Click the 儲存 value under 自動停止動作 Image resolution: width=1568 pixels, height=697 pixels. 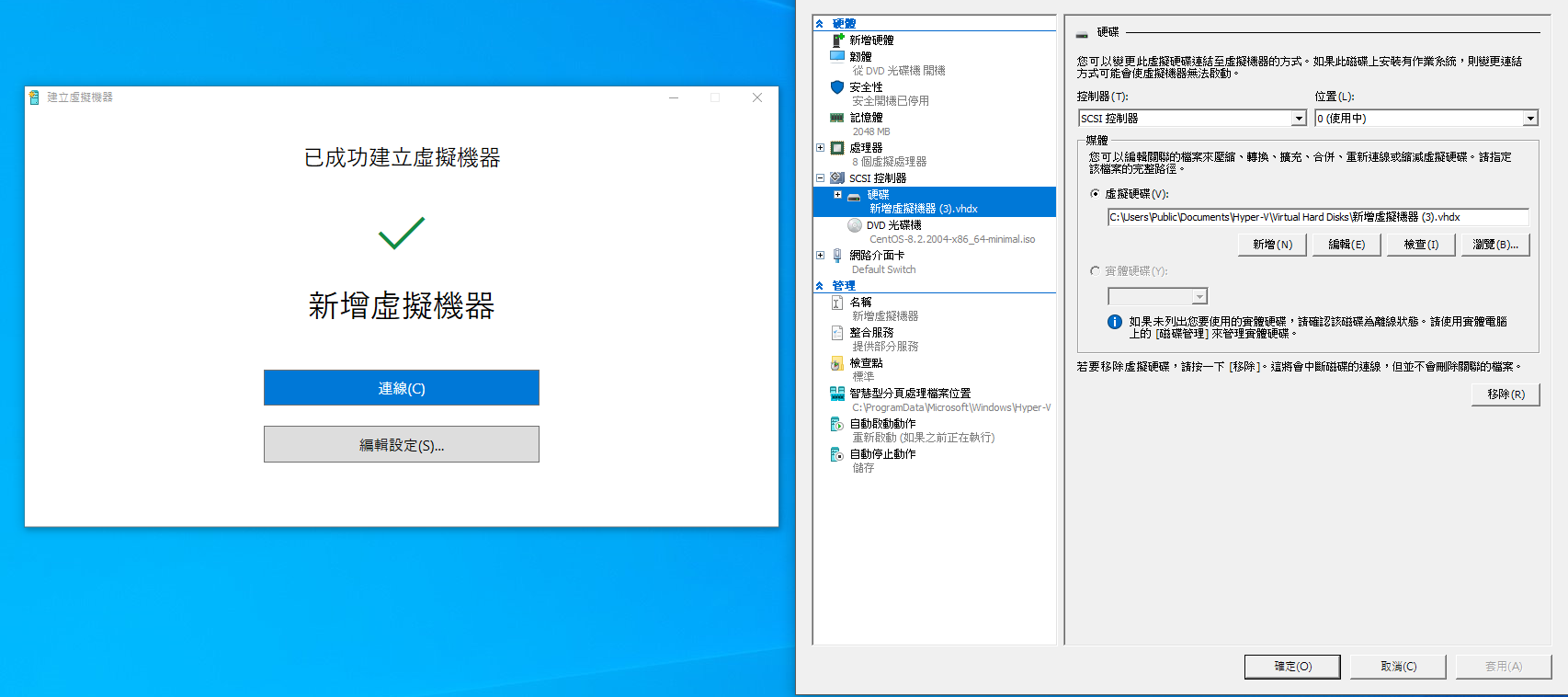863,468
